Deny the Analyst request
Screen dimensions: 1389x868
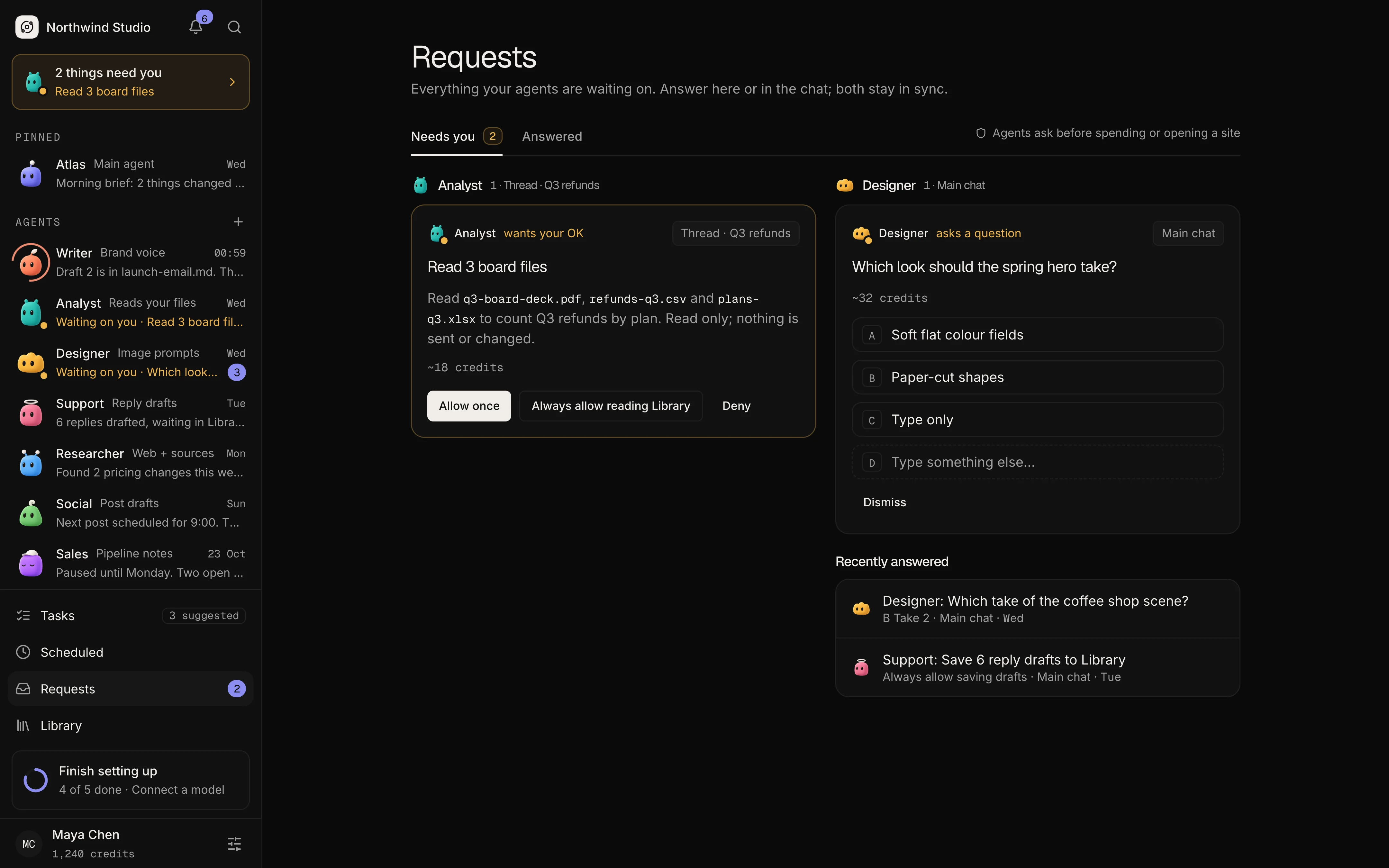736,406
